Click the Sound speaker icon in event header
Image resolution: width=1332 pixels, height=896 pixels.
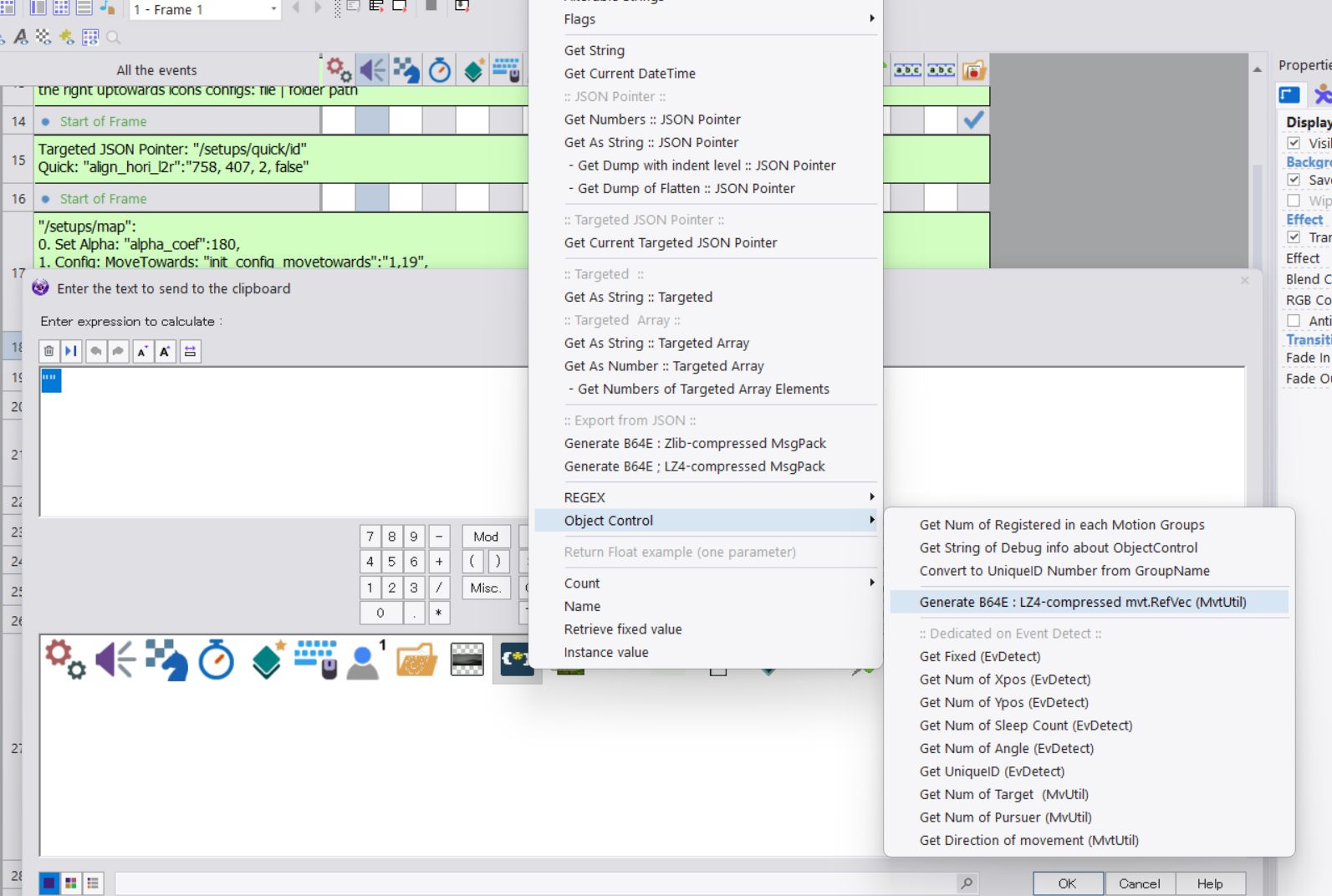372,70
